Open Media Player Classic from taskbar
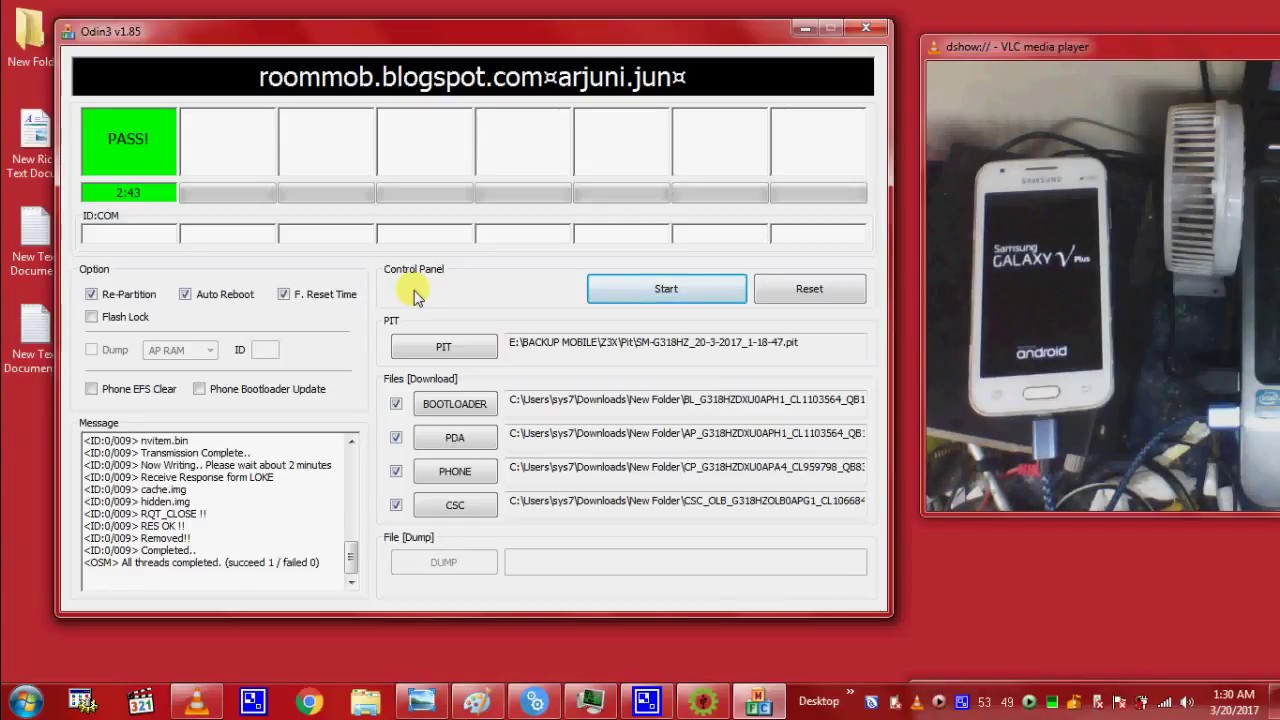The image size is (1280, 720). coord(141,702)
